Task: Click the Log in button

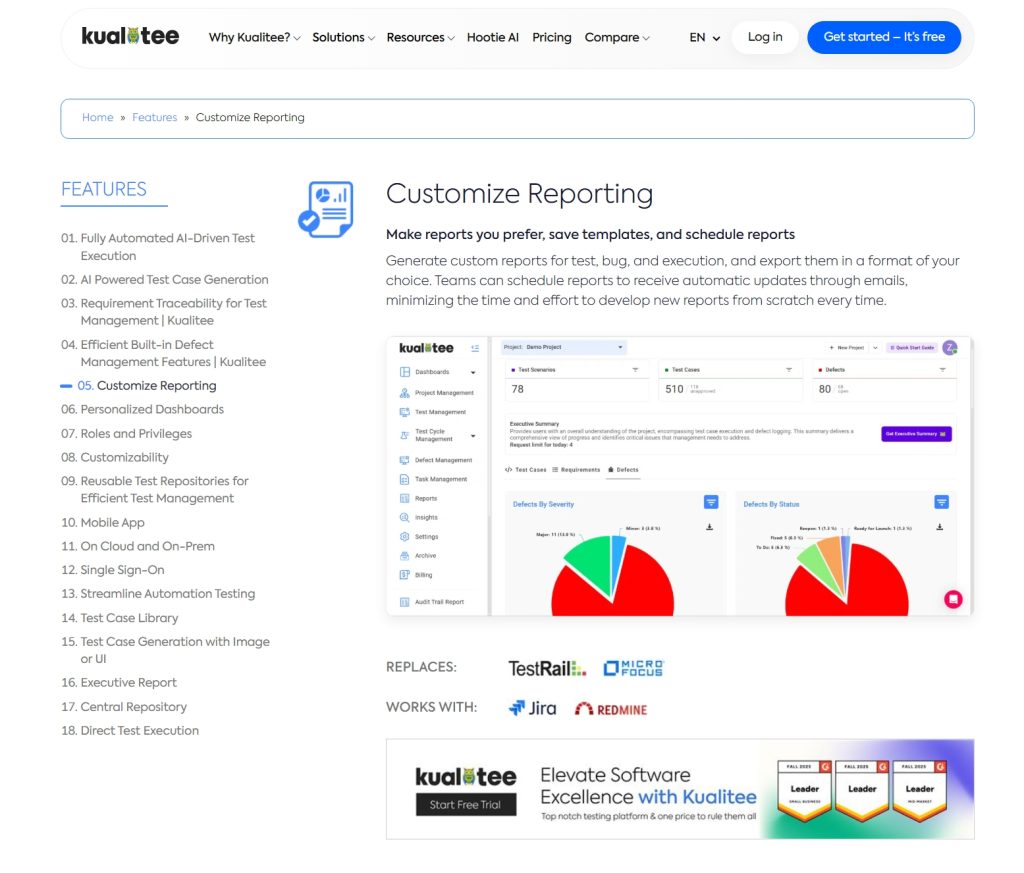Action: coord(765,37)
